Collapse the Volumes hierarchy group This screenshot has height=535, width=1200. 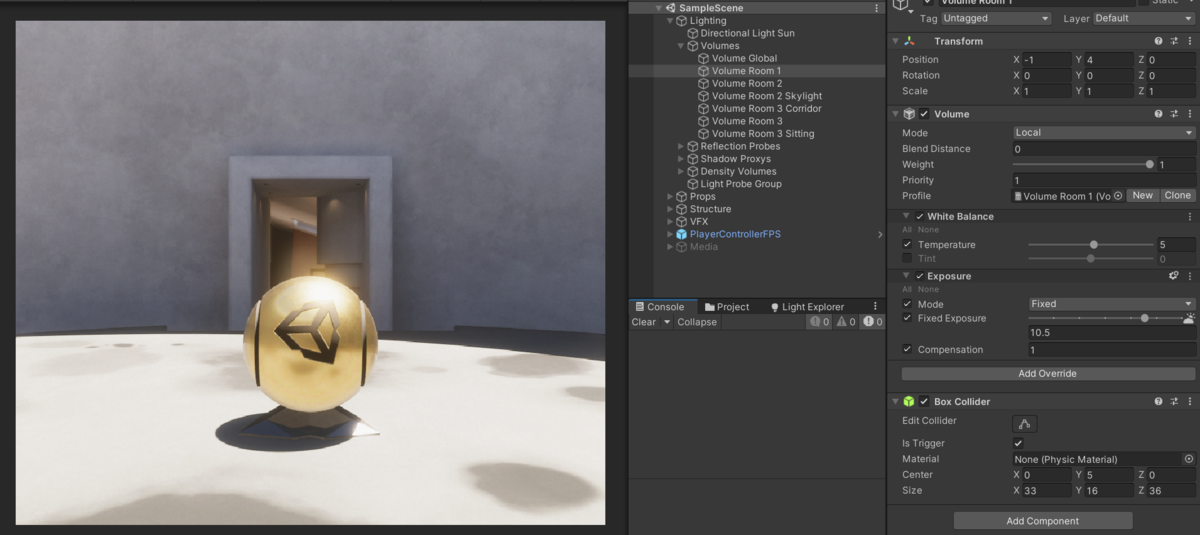682,46
